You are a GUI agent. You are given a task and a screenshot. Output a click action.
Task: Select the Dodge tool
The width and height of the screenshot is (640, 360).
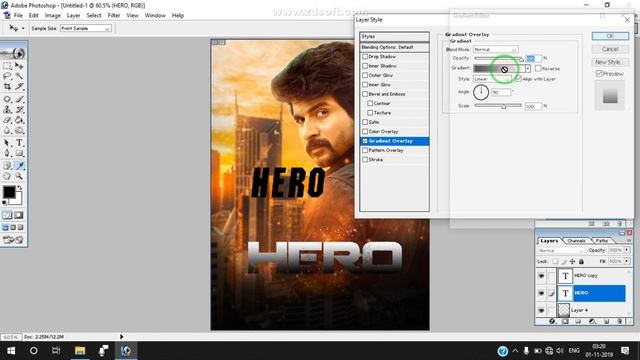pyautogui.click(x=19, y=131)
